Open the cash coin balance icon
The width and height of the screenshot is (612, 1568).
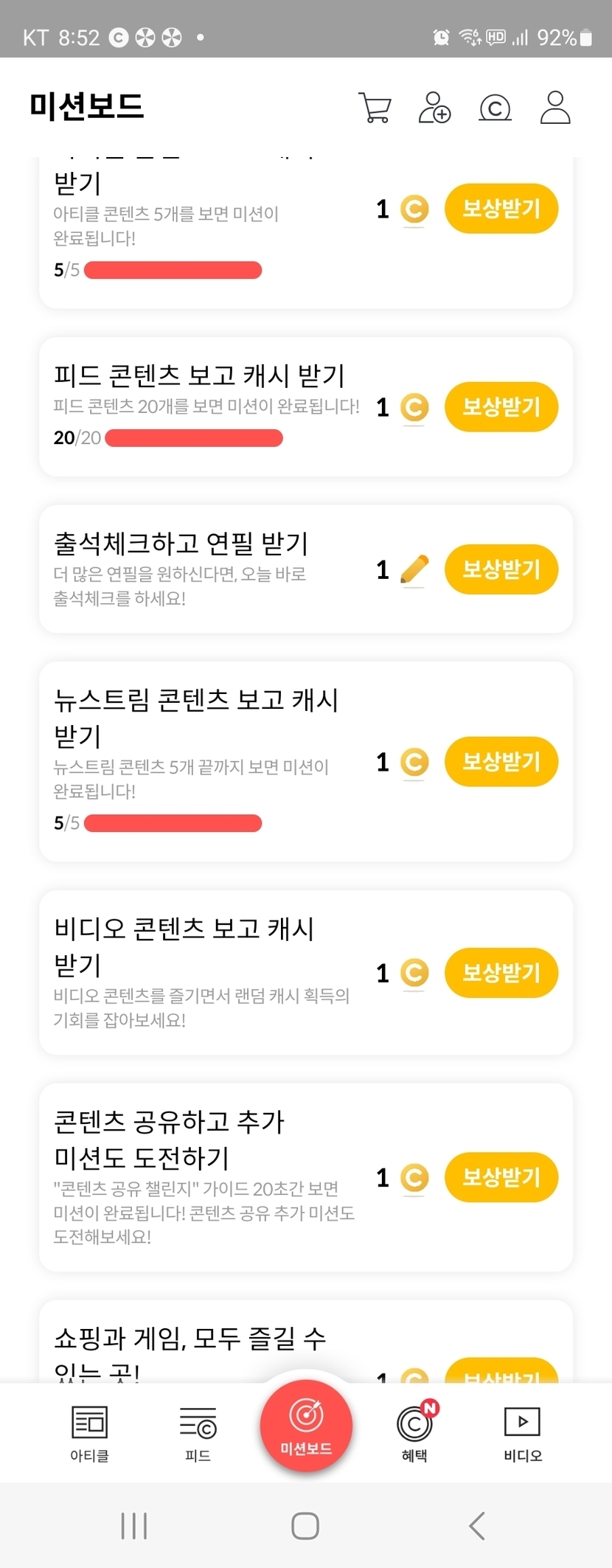coord(495,108)
